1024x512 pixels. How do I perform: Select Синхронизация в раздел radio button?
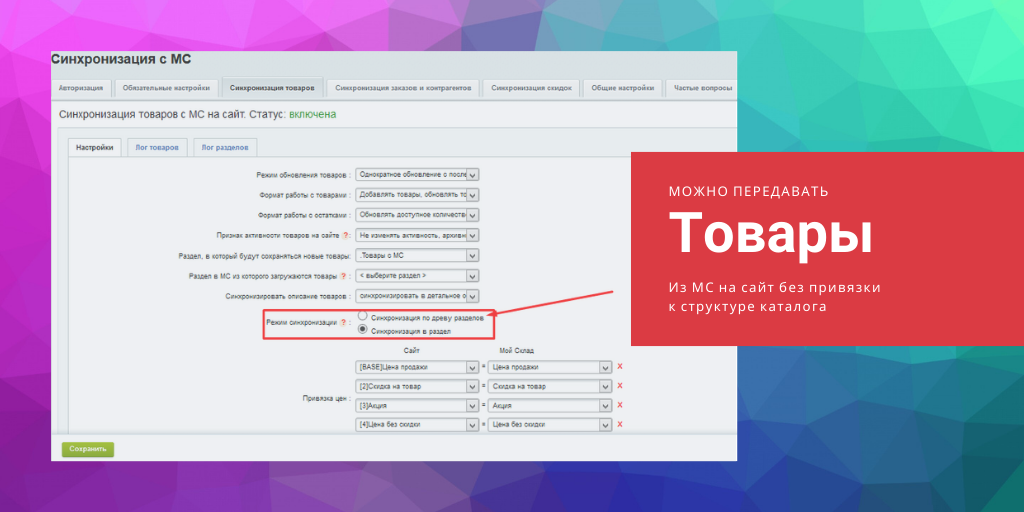[363, 329]
